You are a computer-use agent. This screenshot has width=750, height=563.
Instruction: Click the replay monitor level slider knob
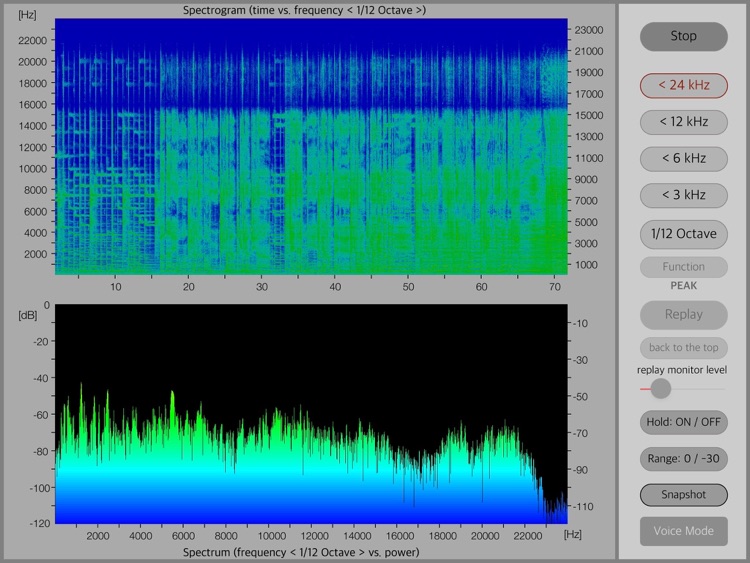pyautogui.click(x=661, y=388)
